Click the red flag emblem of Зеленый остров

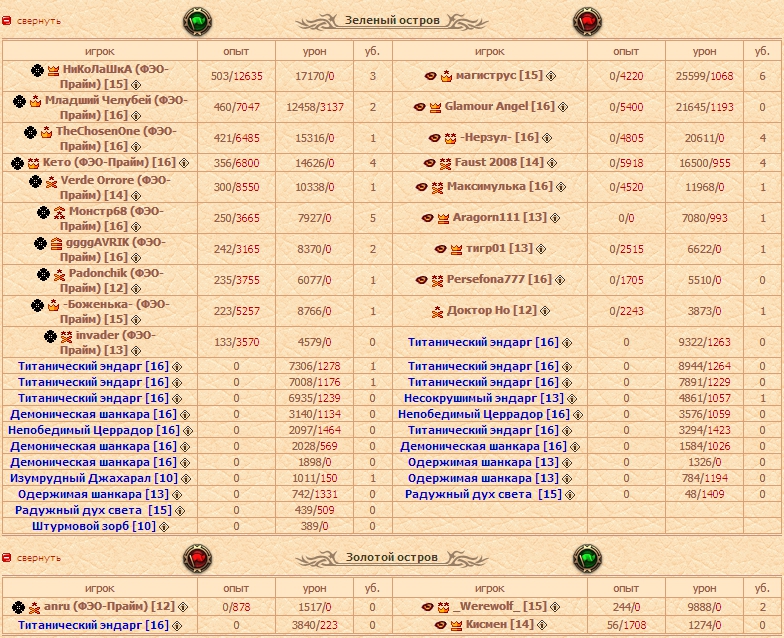(x=587, y=22)
